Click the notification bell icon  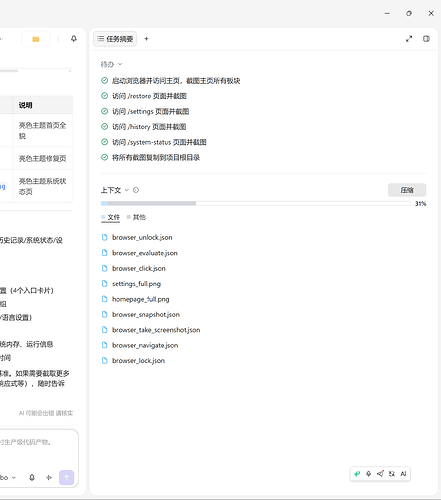[x=74, y=39]
